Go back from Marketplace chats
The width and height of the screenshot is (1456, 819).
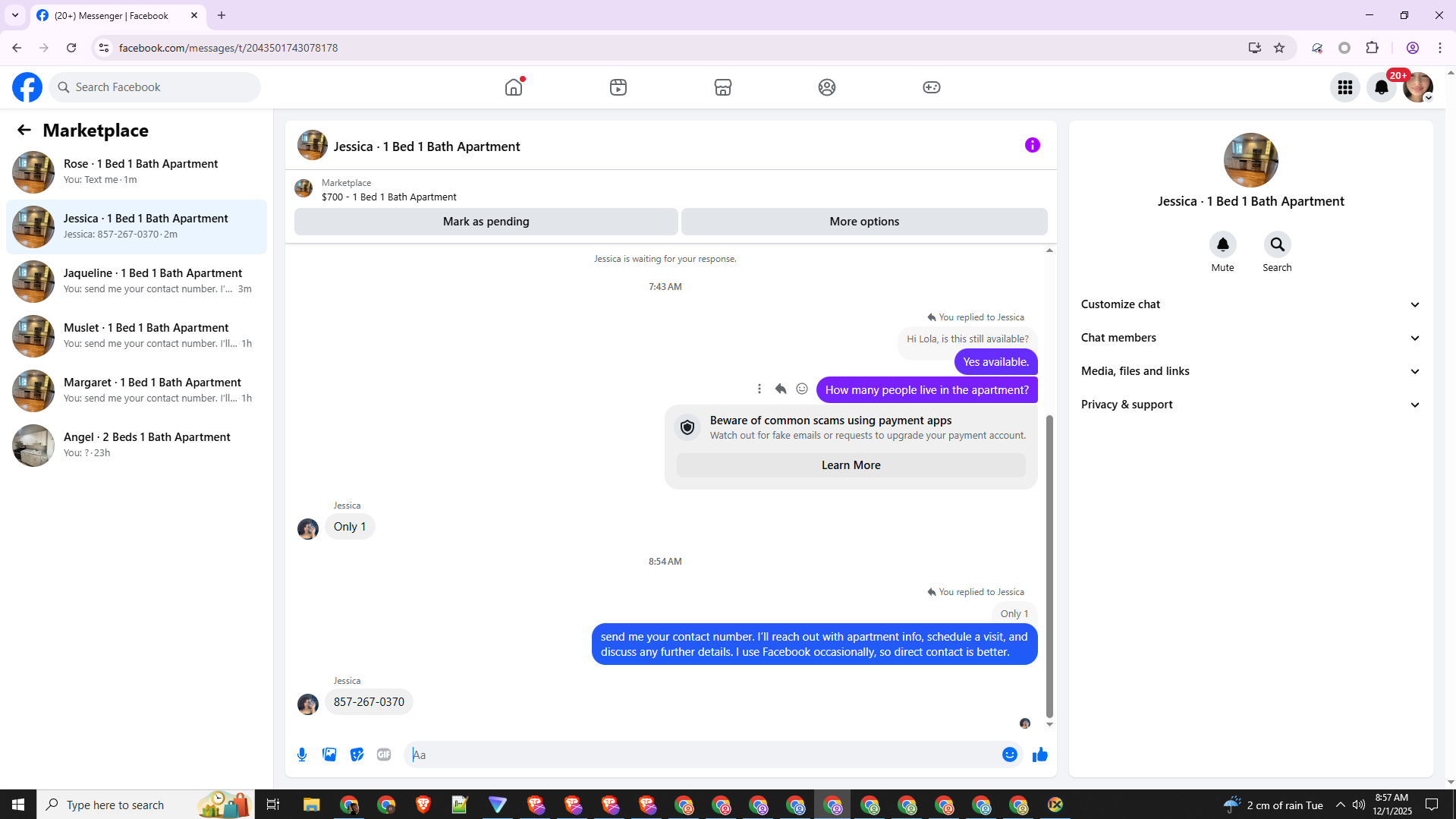click(x=24, y=131)
